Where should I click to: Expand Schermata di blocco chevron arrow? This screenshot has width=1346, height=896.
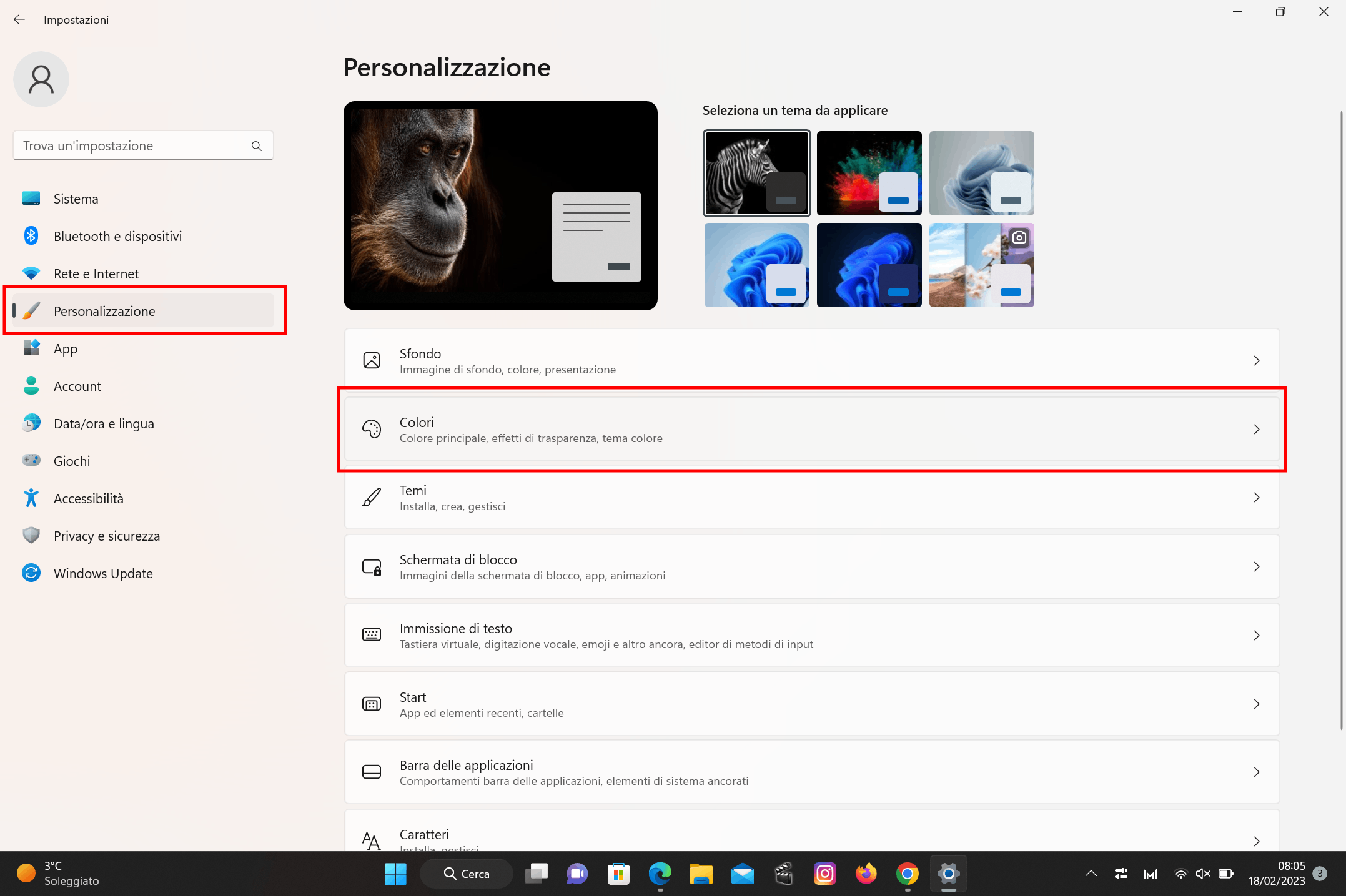1256,567
